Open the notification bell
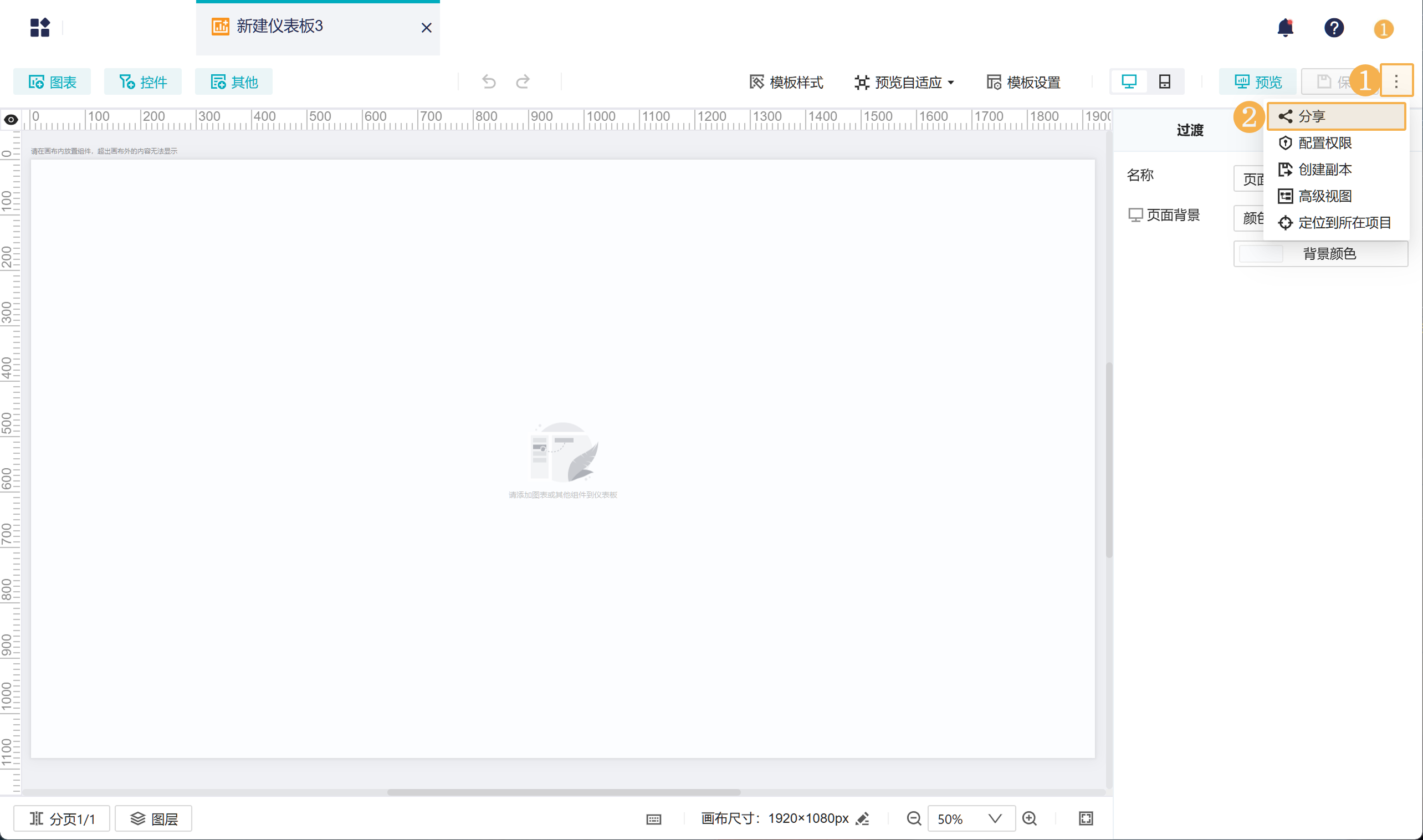 1285,28
